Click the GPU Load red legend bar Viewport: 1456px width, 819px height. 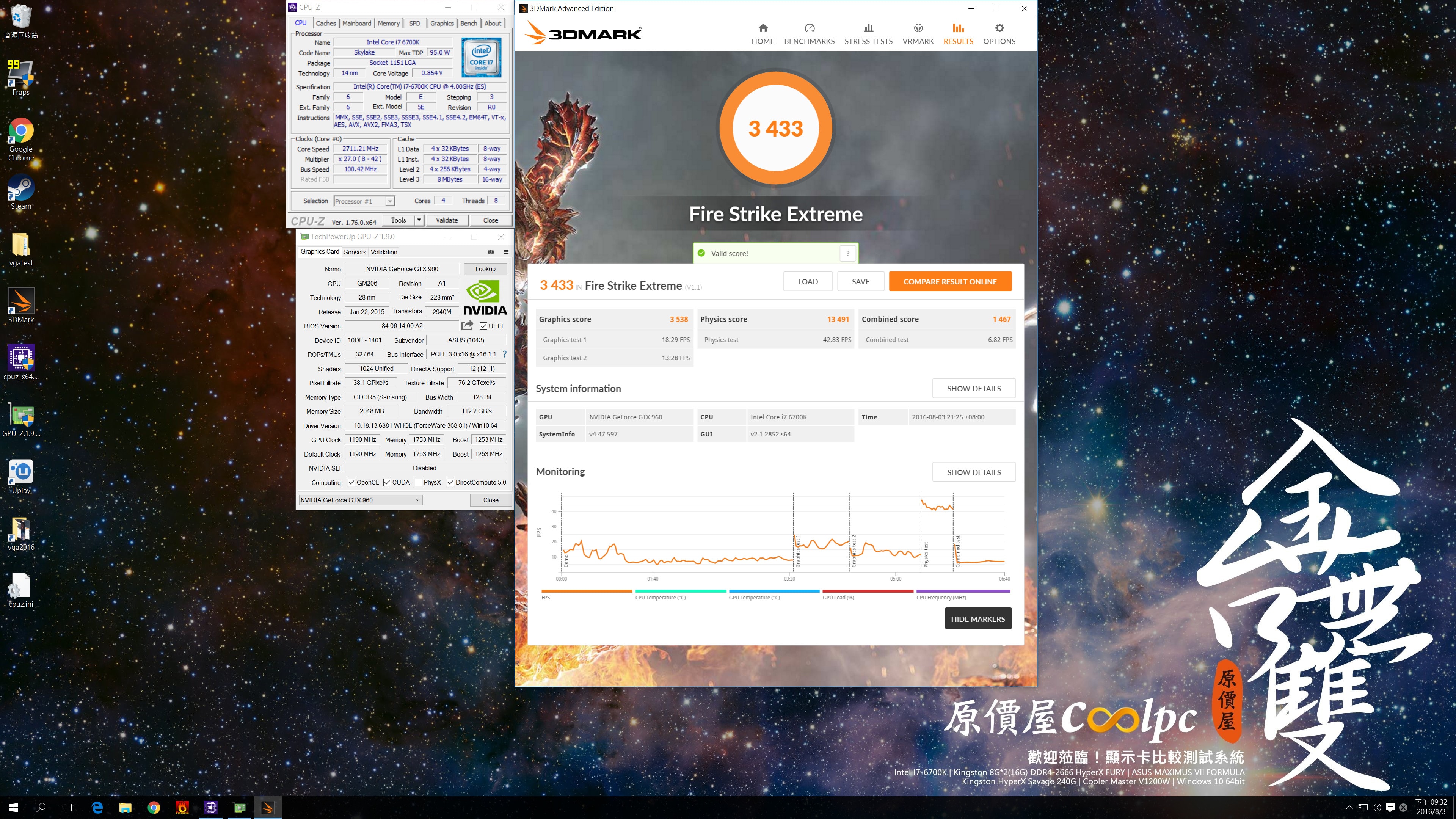(868, 591)
